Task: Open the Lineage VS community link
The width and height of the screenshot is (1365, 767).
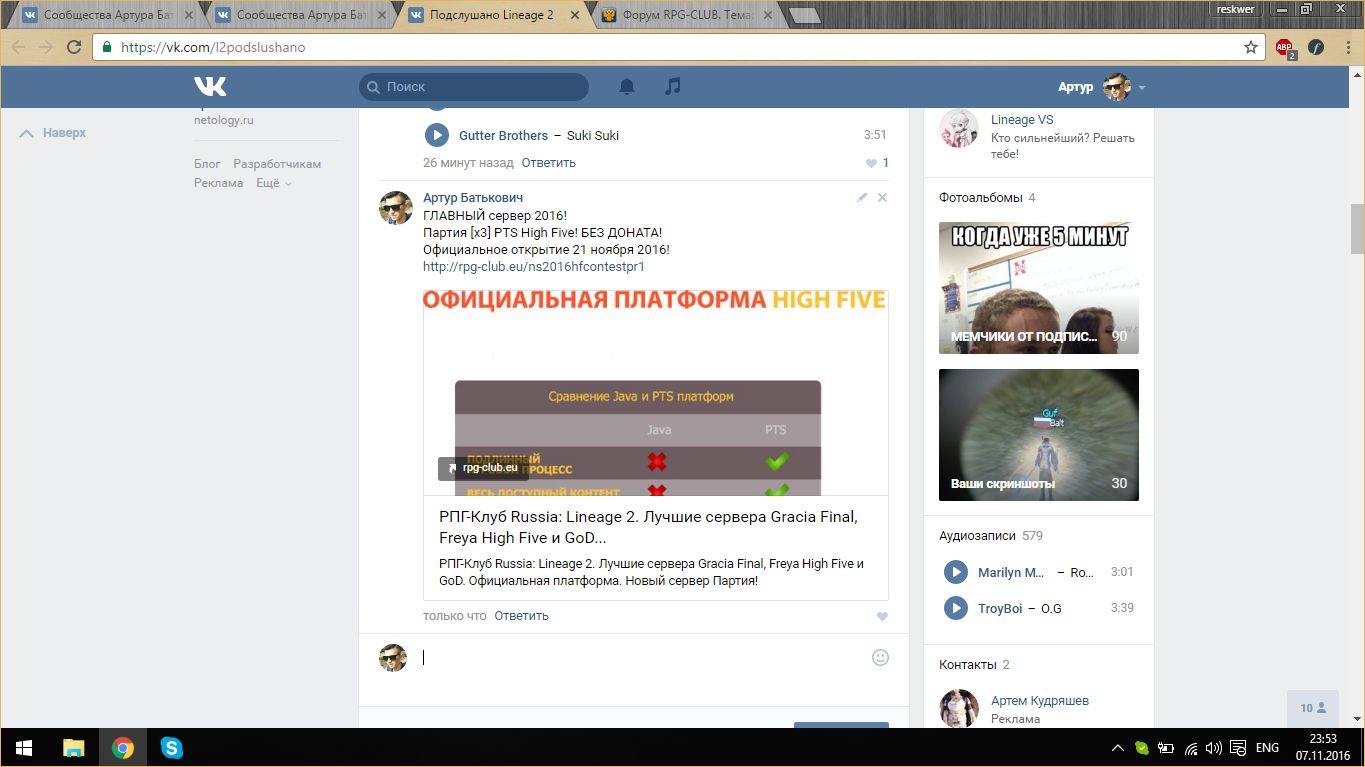Action: (1022, 120)
